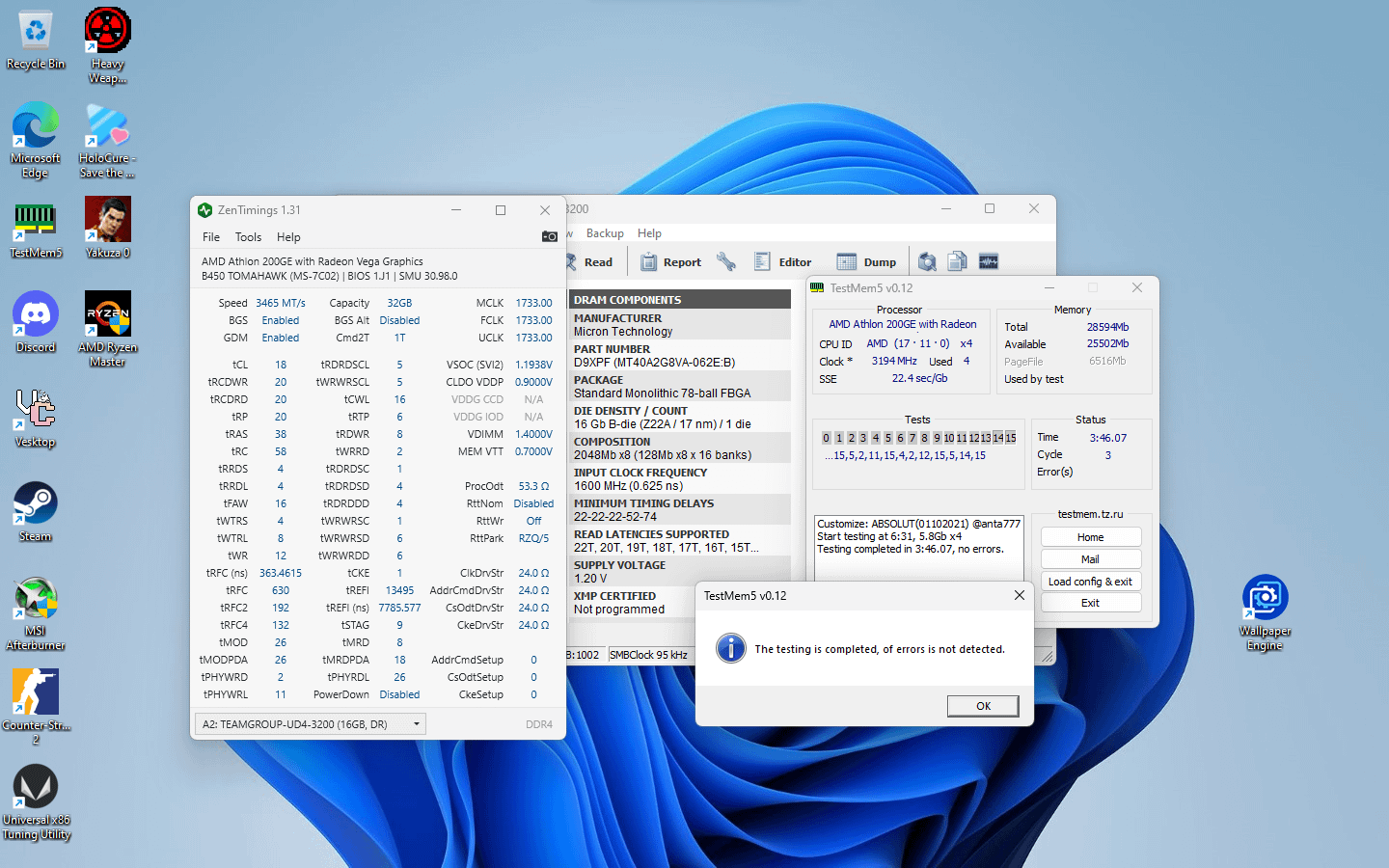Click the Speed value 3465 MT/s
1389x868 pixels.
(281, 303)
